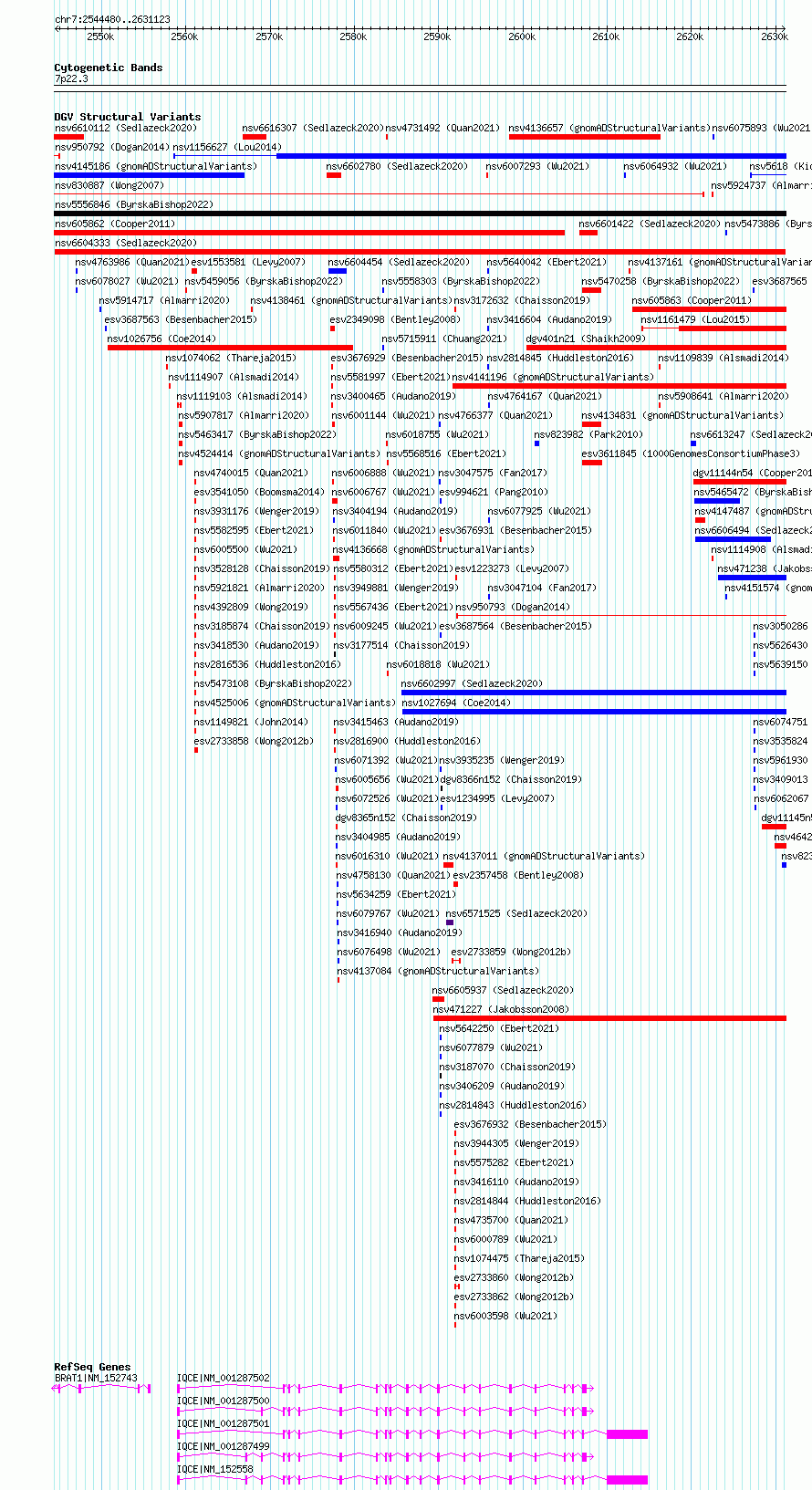The image size is (812, 1490).
Task: Click the nsv471227 (Jakobsson2008) label
Action: (501, 1009)
